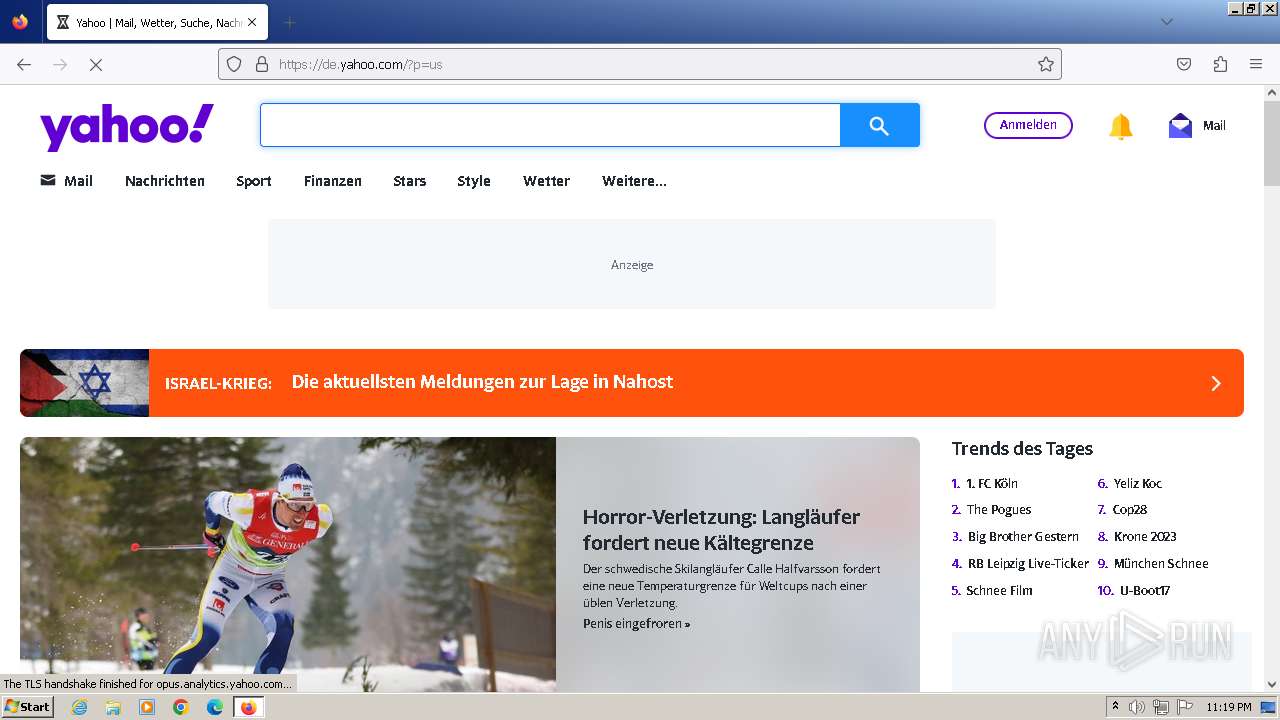Screen dimensions: 1280x720
Task: Click the Yahoo logo
Action: [127, 127]
